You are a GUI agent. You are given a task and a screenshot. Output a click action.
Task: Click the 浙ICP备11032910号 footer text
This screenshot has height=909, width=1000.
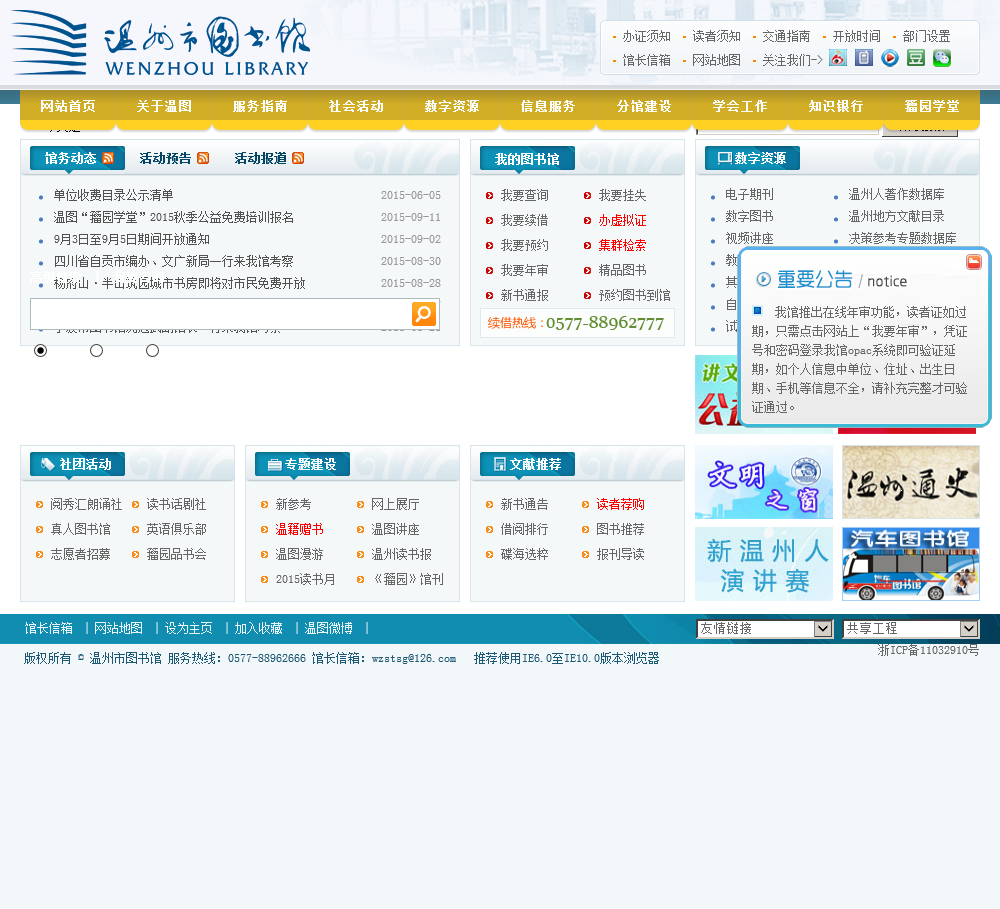(x=928, y=650)
